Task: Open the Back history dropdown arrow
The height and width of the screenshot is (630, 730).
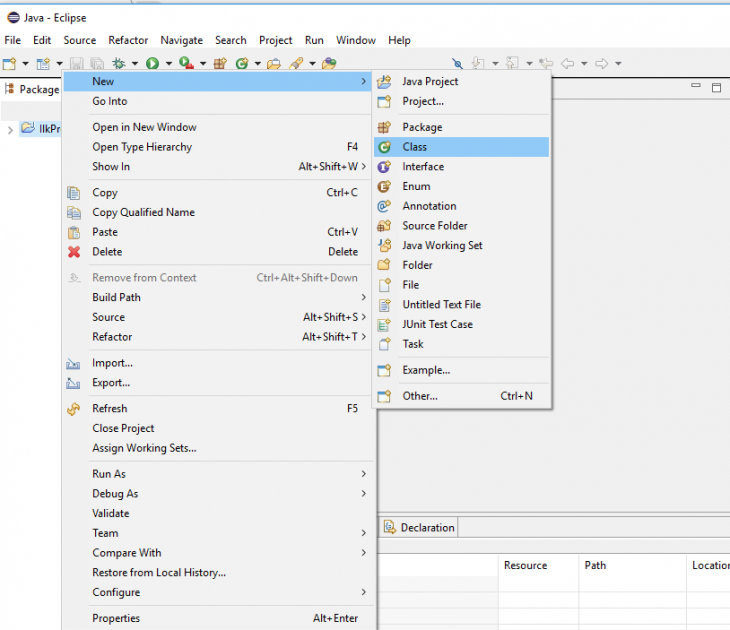Action: (584, 63)
